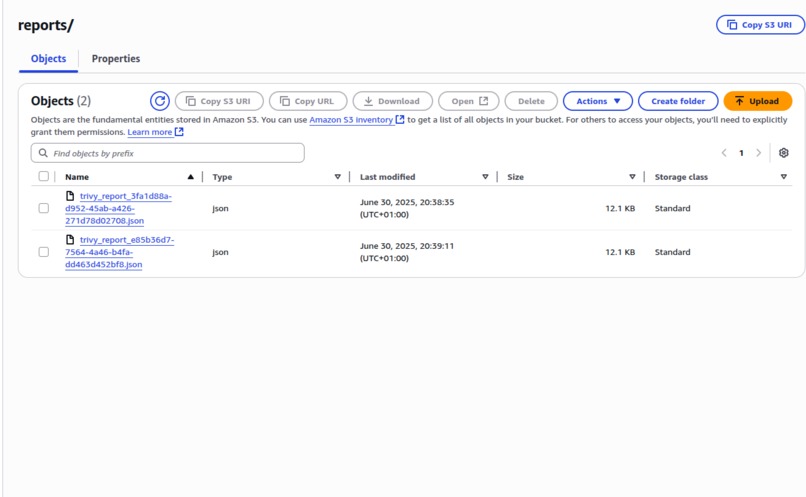Sort by the Size column arrow

pos(632,177)
